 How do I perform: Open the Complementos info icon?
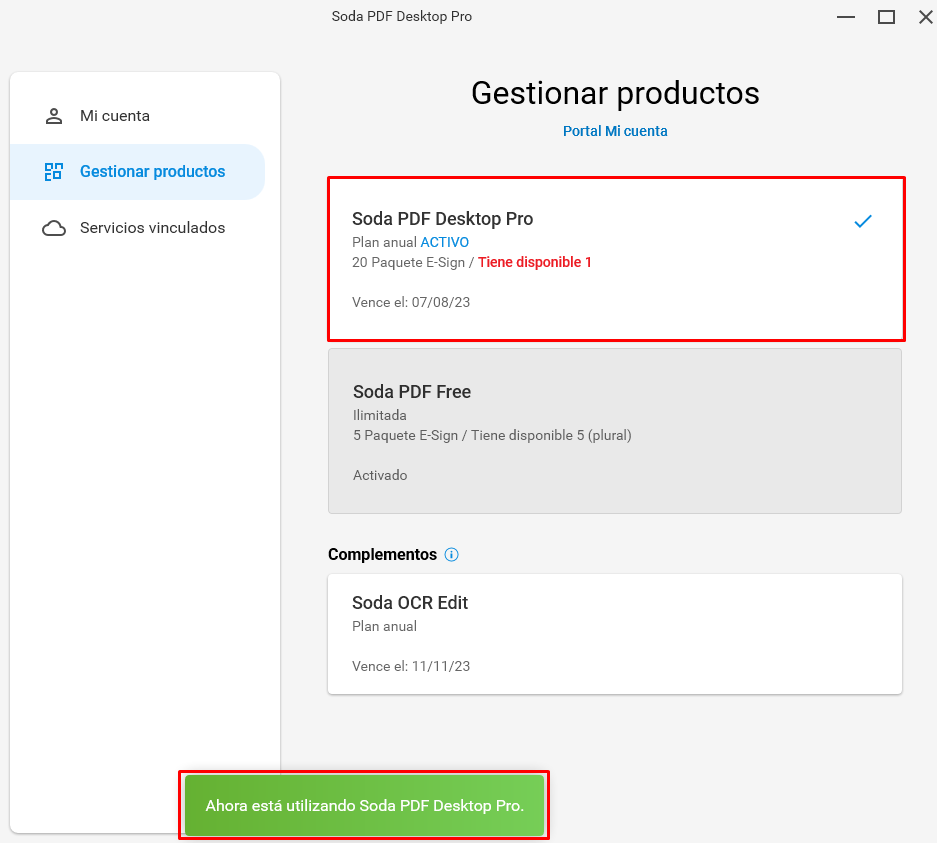452,554
